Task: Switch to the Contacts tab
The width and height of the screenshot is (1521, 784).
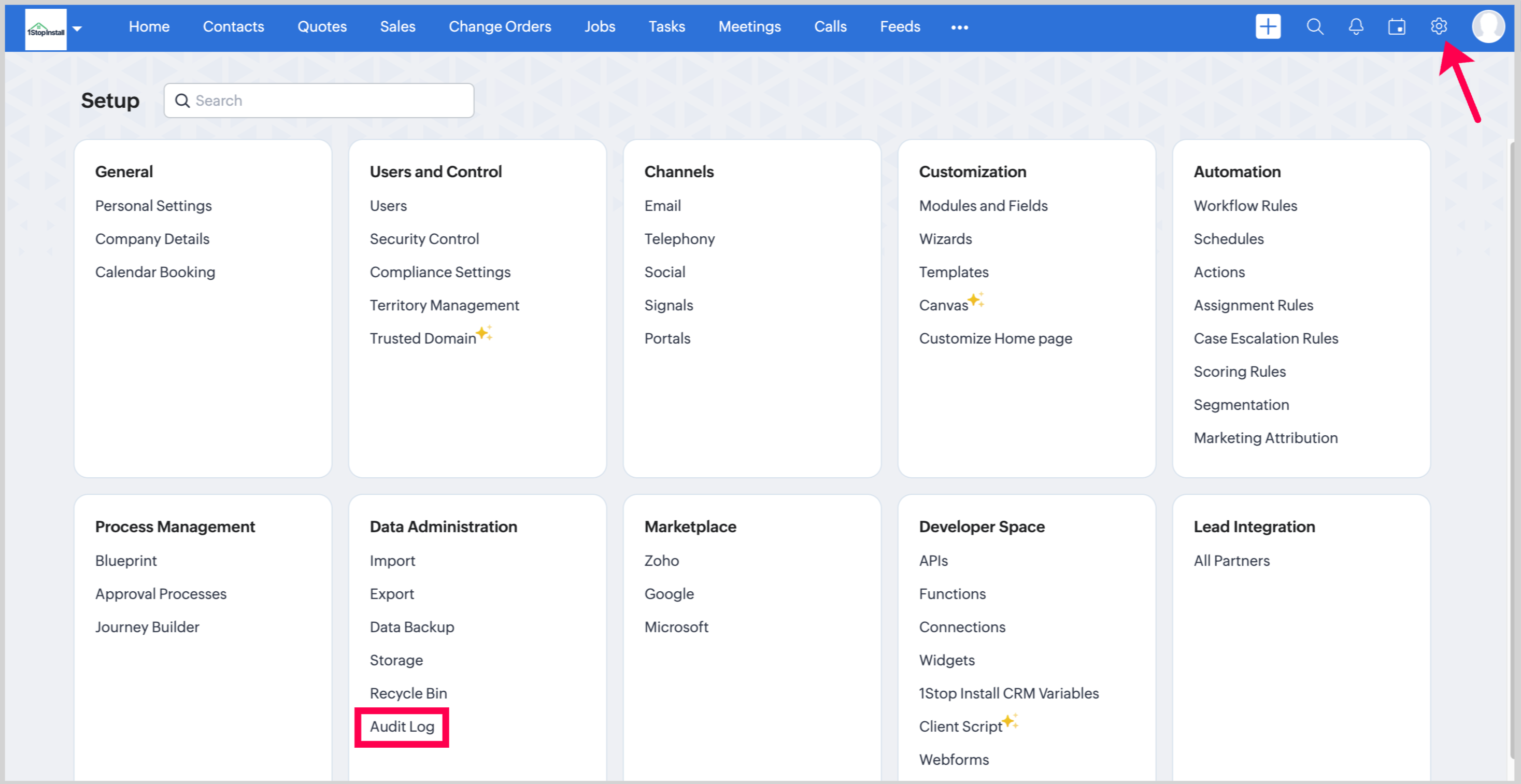Action: tap(233, 26)
